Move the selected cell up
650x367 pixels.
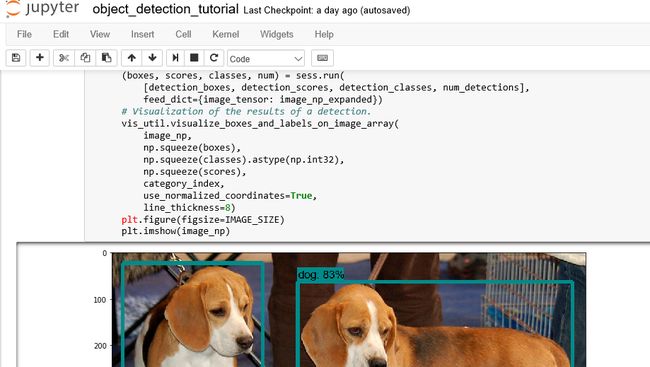coord(132,58)
